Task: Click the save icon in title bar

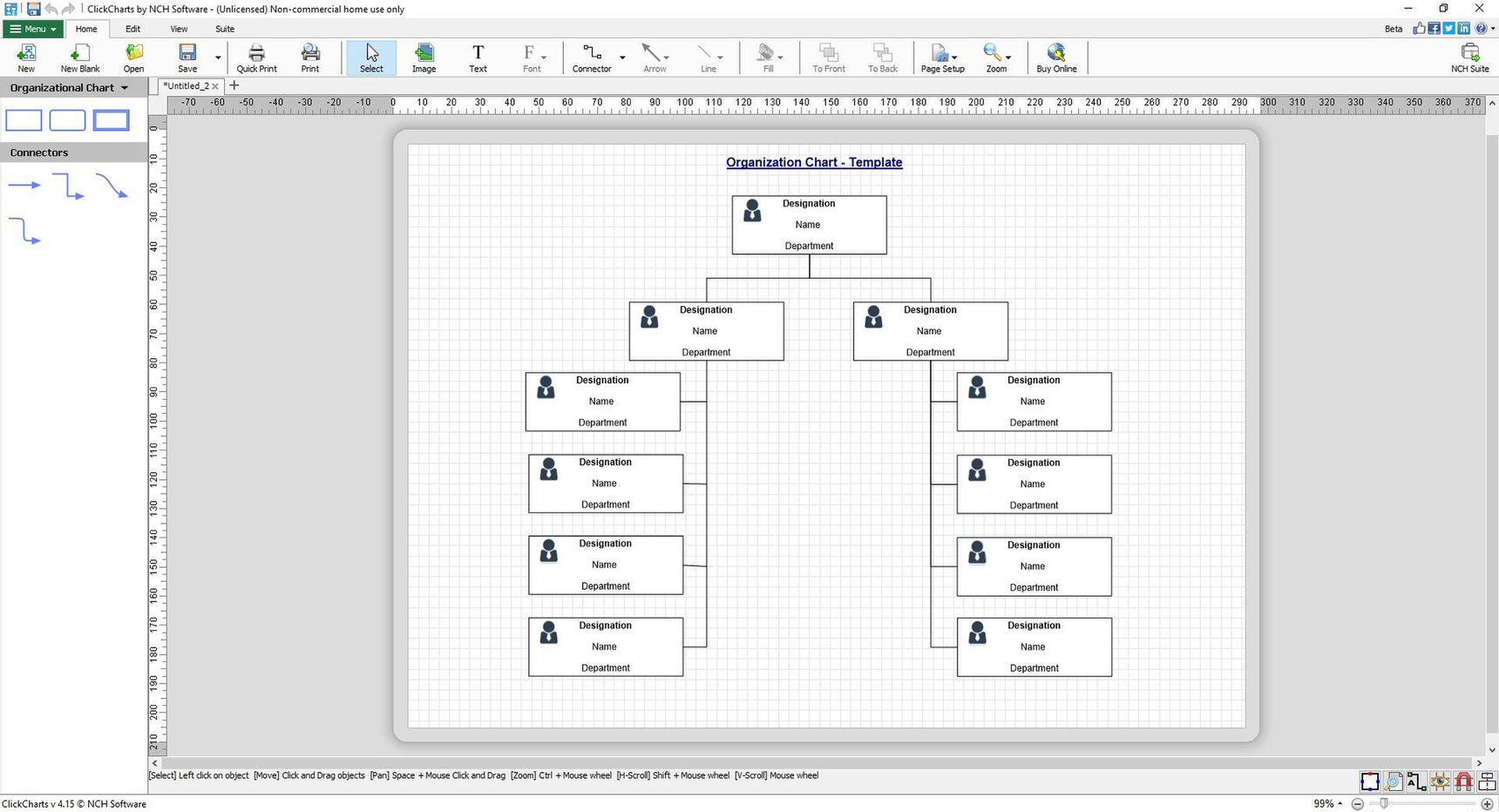Action: coord(33,9)
